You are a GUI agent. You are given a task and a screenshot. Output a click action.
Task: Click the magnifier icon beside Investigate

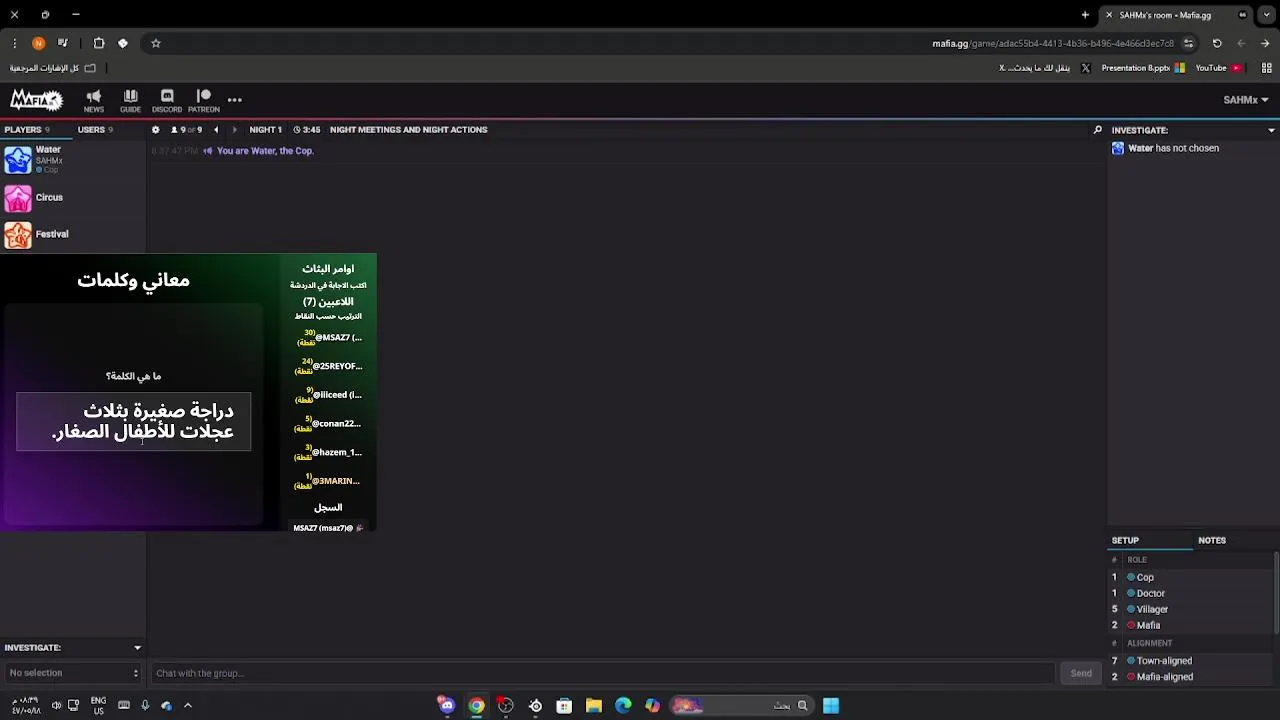click(x=1098, y=130)
